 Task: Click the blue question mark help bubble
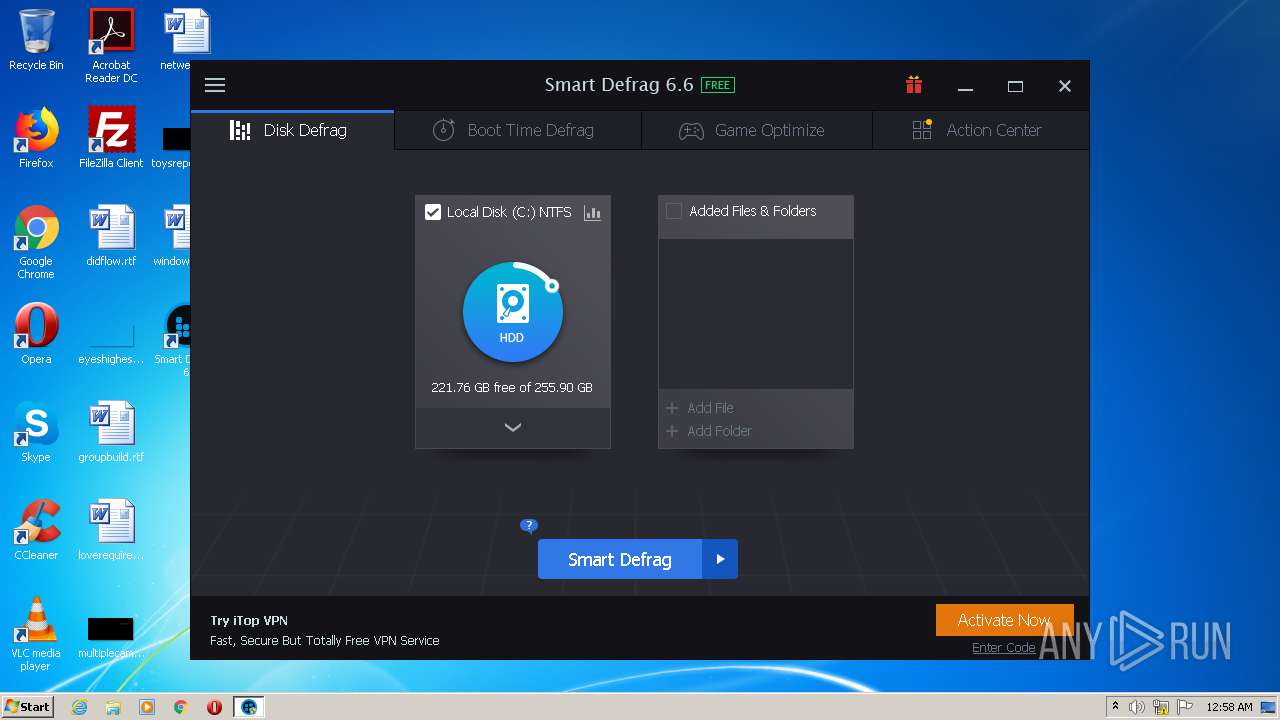click(x=529, y=526)
